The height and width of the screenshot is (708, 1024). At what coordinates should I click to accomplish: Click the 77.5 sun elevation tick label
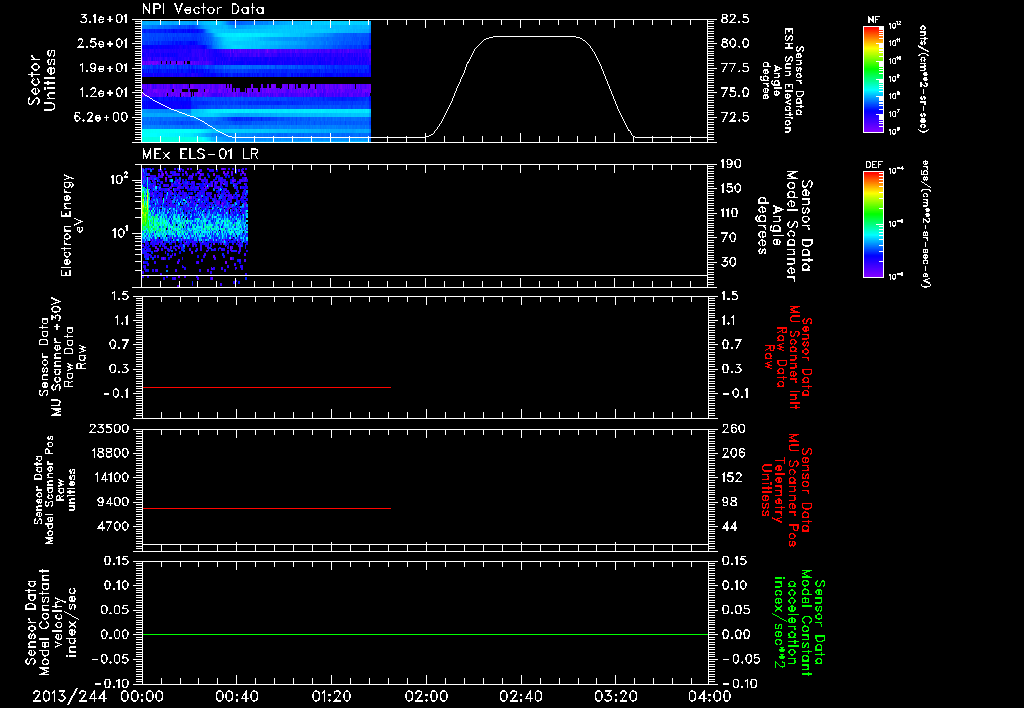[735, 68]
